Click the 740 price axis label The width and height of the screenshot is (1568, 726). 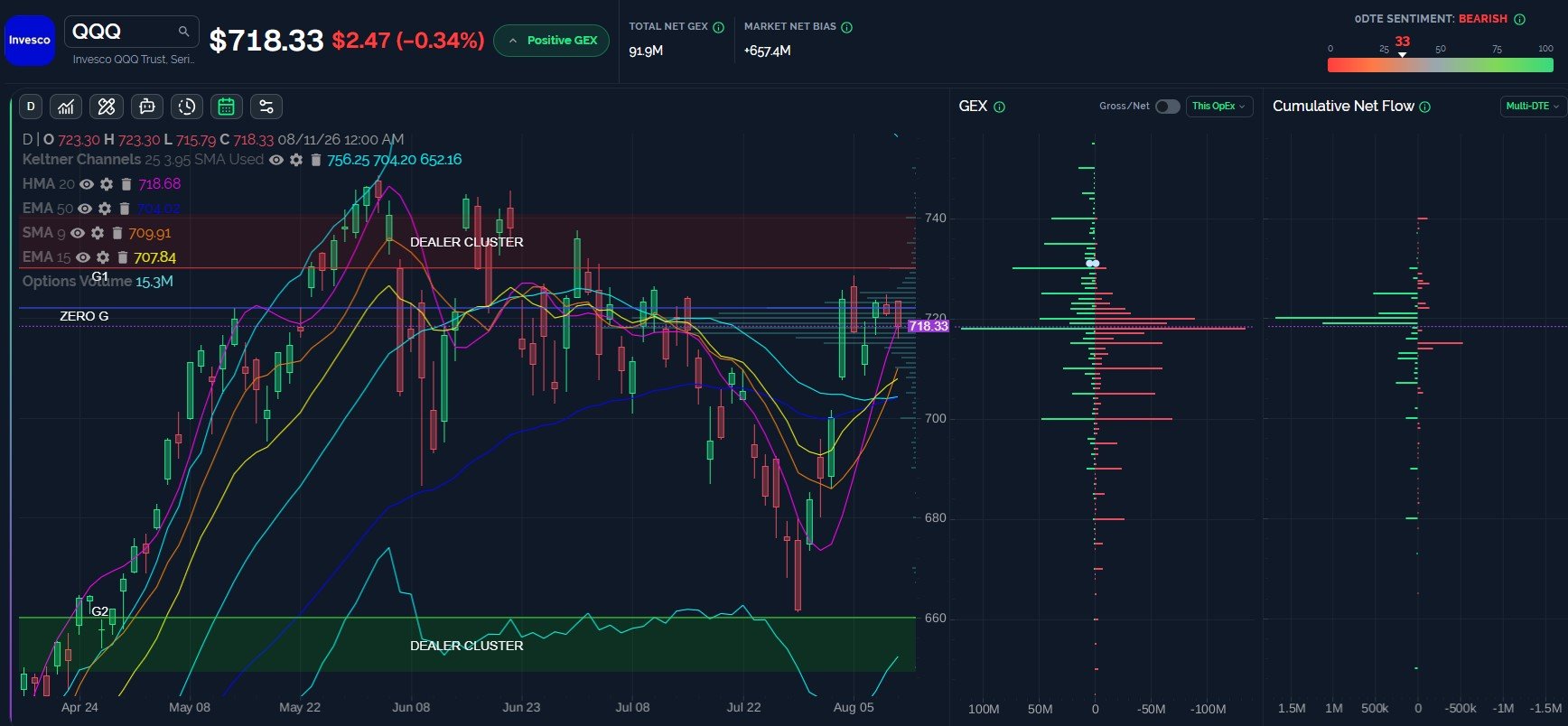[936, 219]
